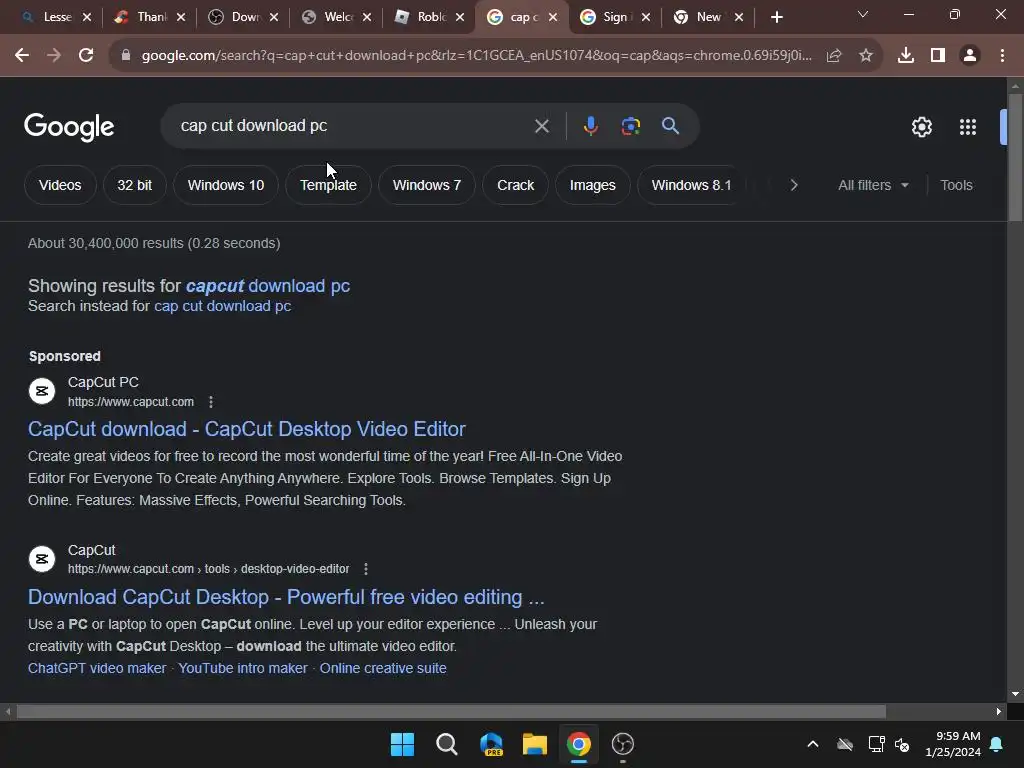Share this page via the address bar icon
Screen dimensions: 1024x768
tap(834, 56)
